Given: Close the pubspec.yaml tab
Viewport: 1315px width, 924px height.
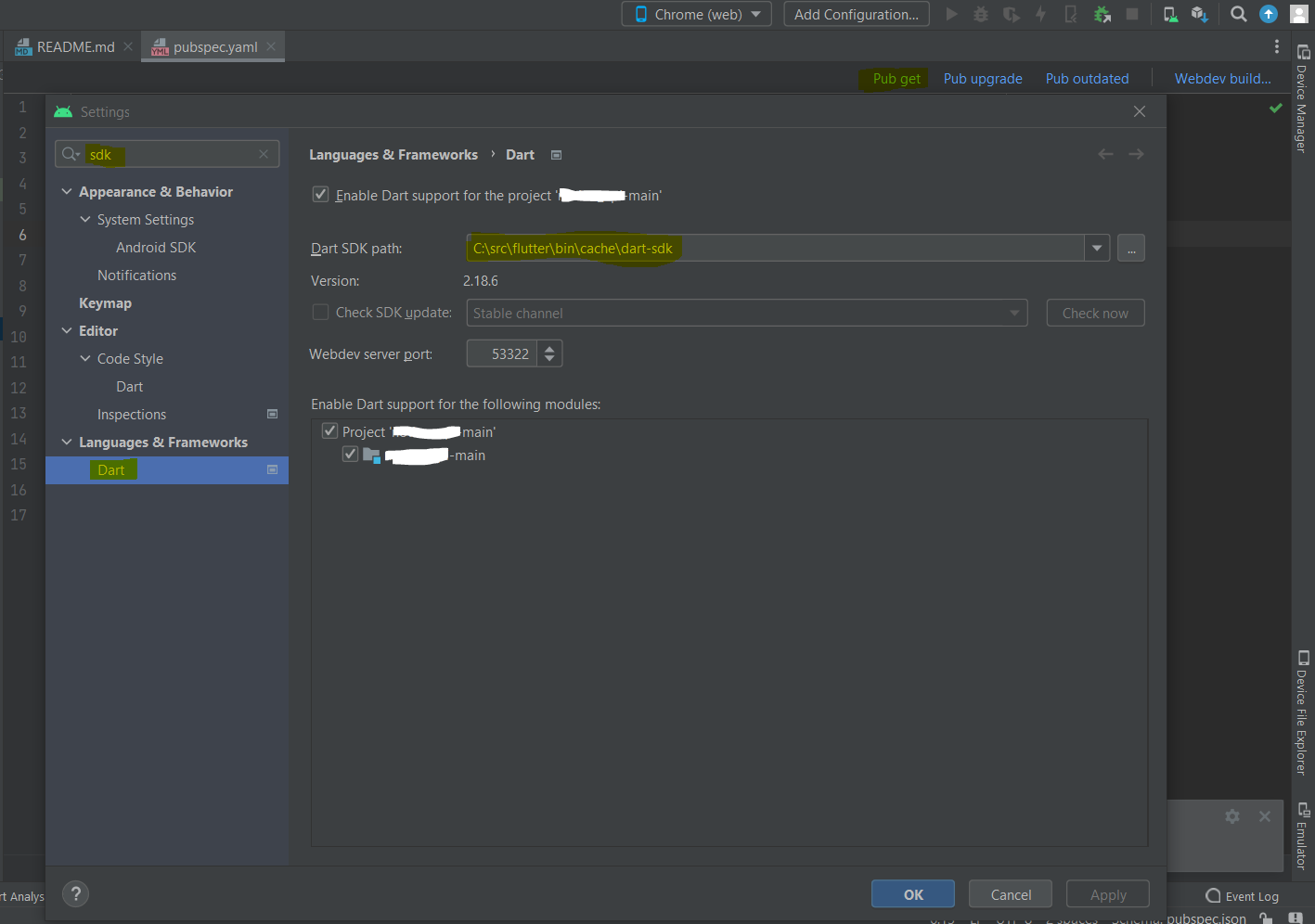Looking at the screenshot, I should [x=271, y=46].
